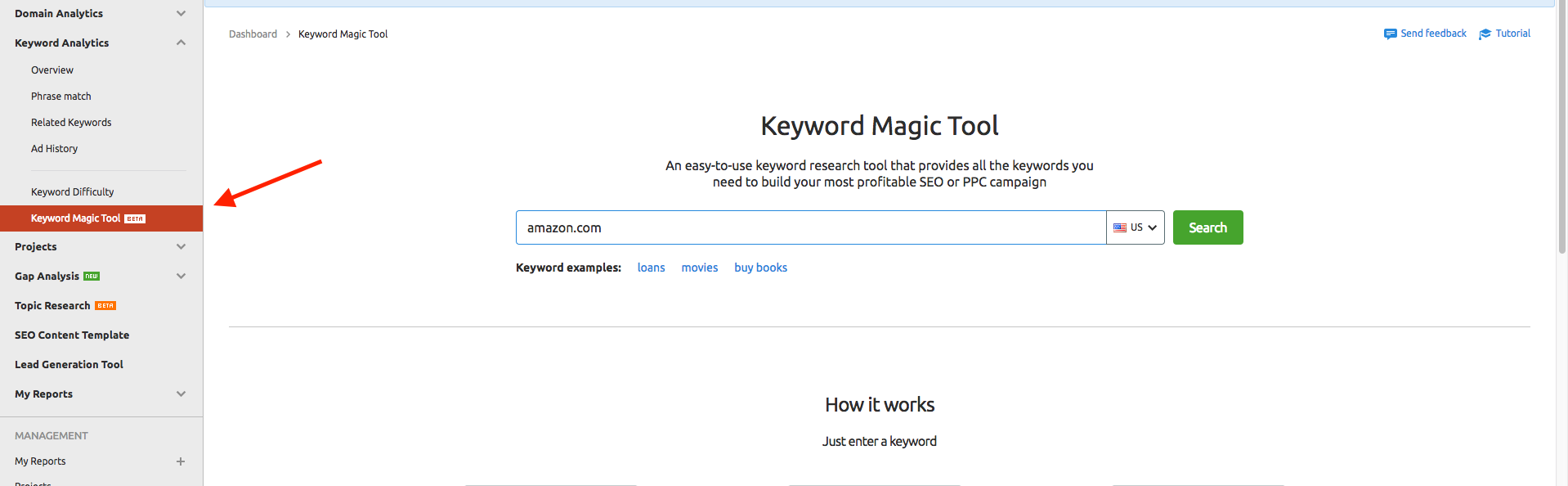Go to Related Keywords report
The height and width of the screenshot is (486, 1568).
click(x=71, y=123)
